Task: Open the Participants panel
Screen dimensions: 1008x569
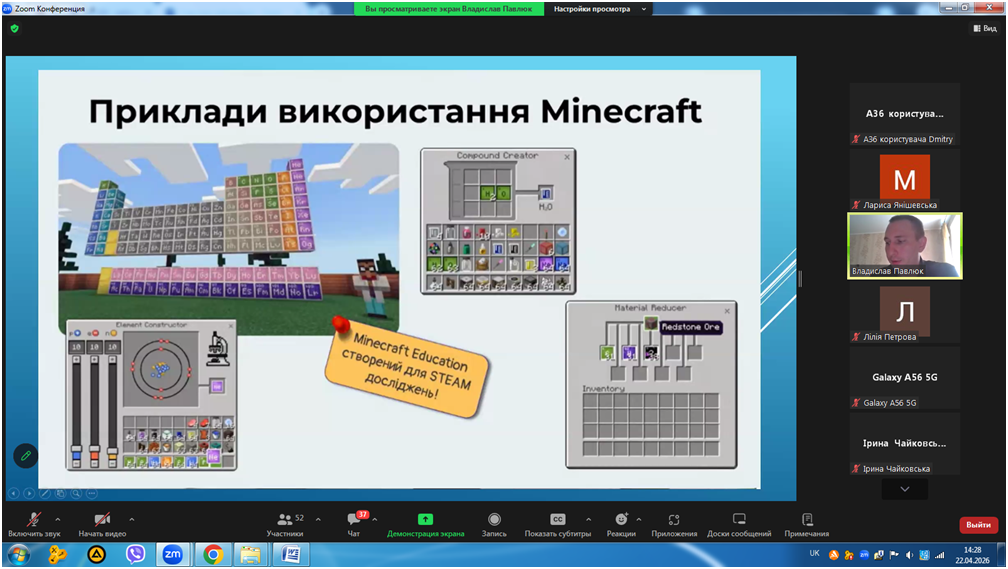Action: (285, 520)
